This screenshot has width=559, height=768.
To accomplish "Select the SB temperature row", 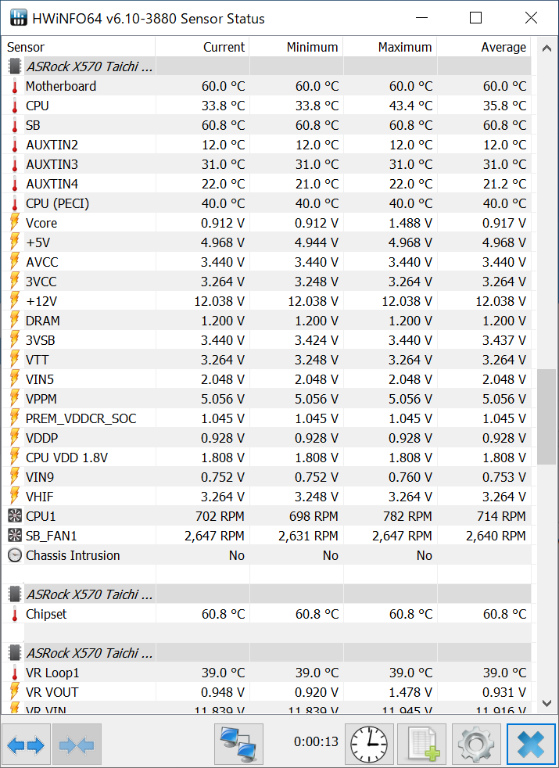I will pyautogui.click(x=267, y=125).
